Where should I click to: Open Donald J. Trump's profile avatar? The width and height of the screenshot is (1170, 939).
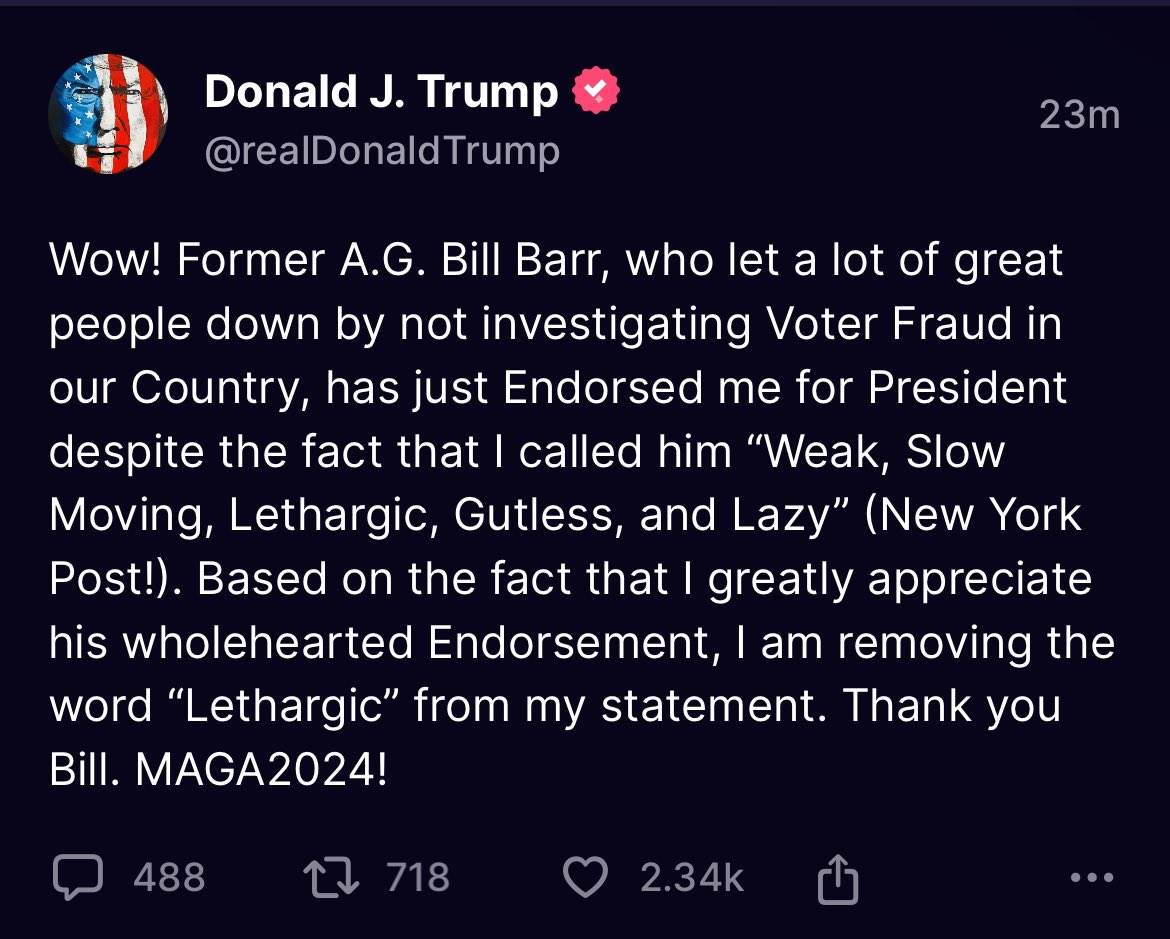[108, 115]
